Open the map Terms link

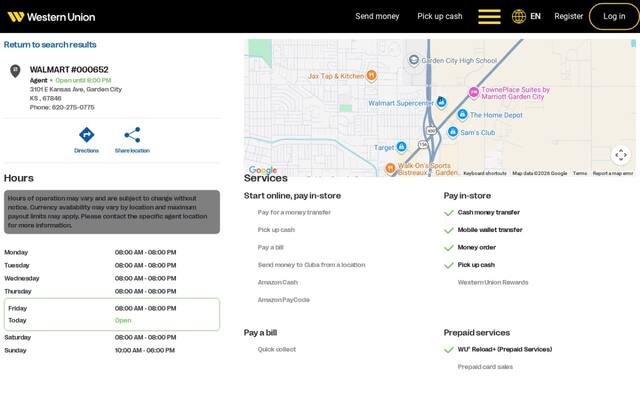pyautogui.click(x=580, y=173)
